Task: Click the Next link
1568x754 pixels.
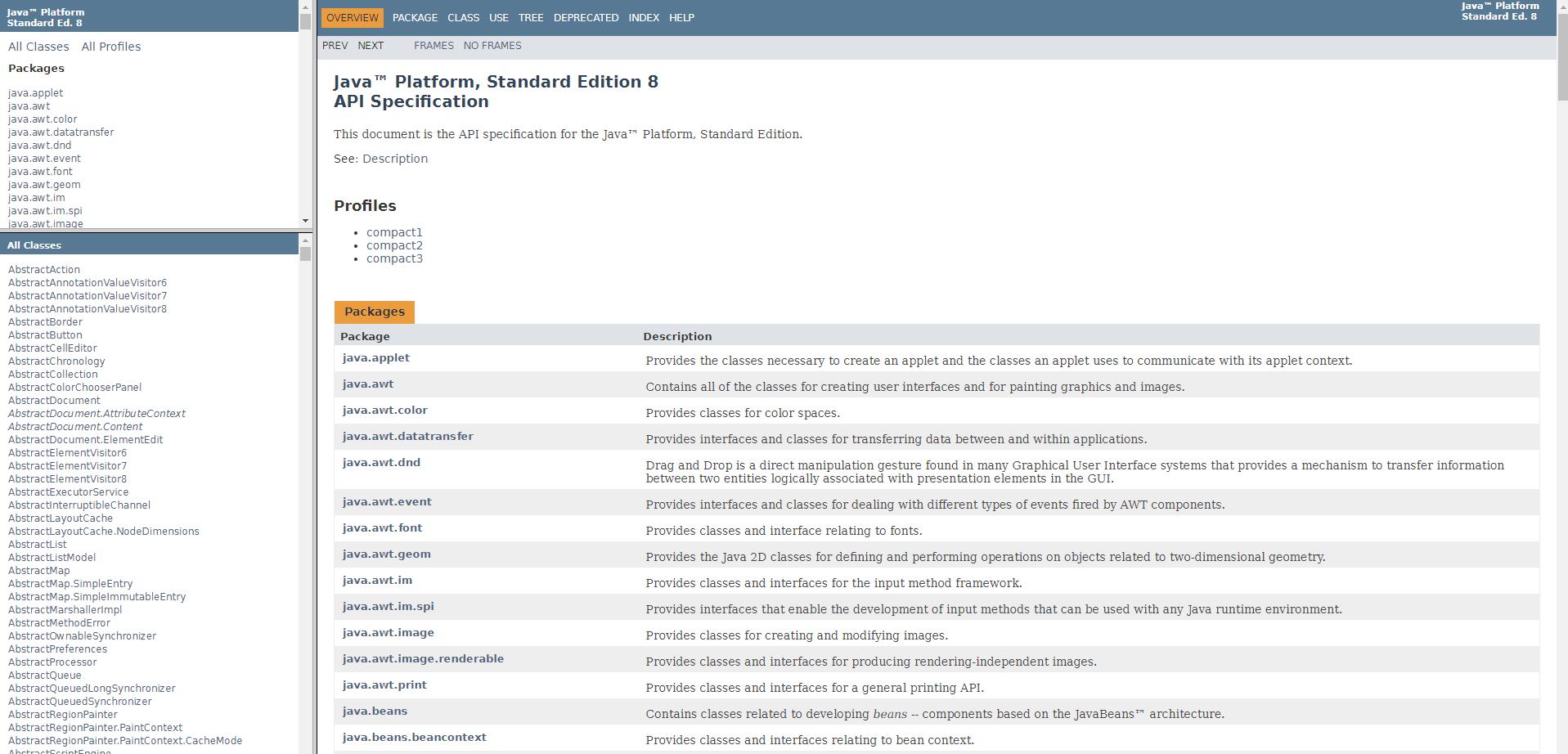Action: pyautogui.click(x=371, y=46)
